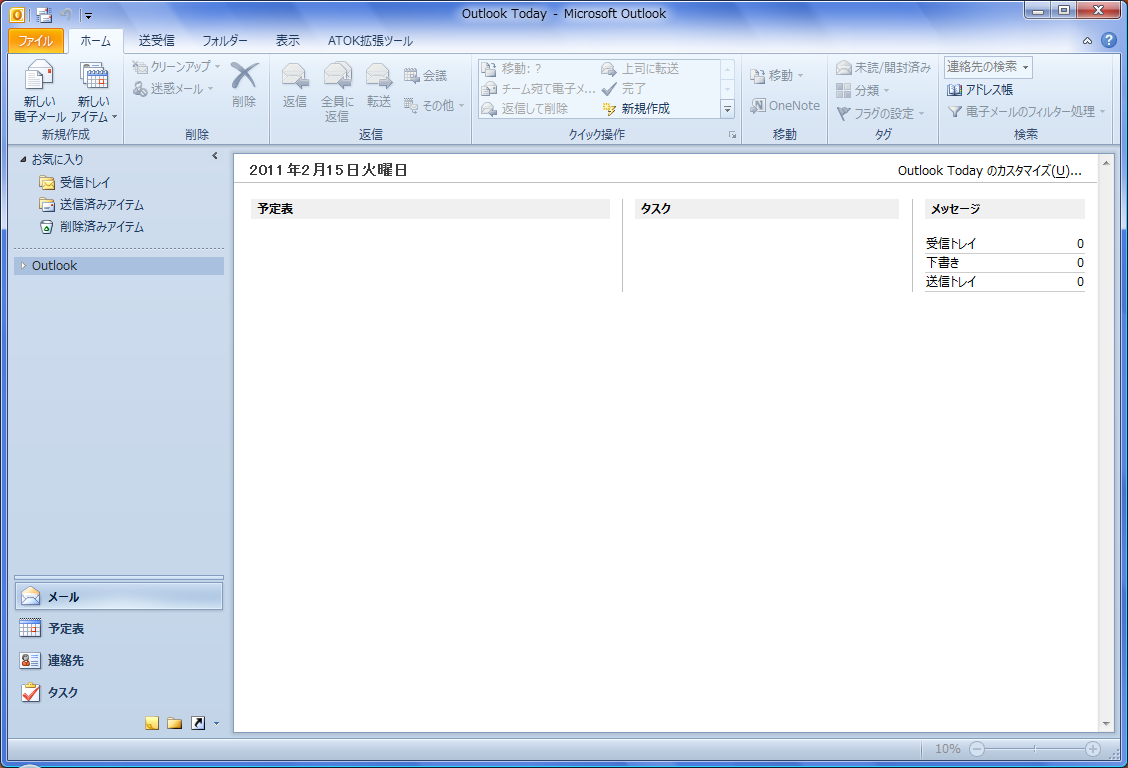The width and height of the screenshot is (1128, 768).
Task: Select the Inbox (受信トレイ) favorite folder
Action: [x=84, y=183]
